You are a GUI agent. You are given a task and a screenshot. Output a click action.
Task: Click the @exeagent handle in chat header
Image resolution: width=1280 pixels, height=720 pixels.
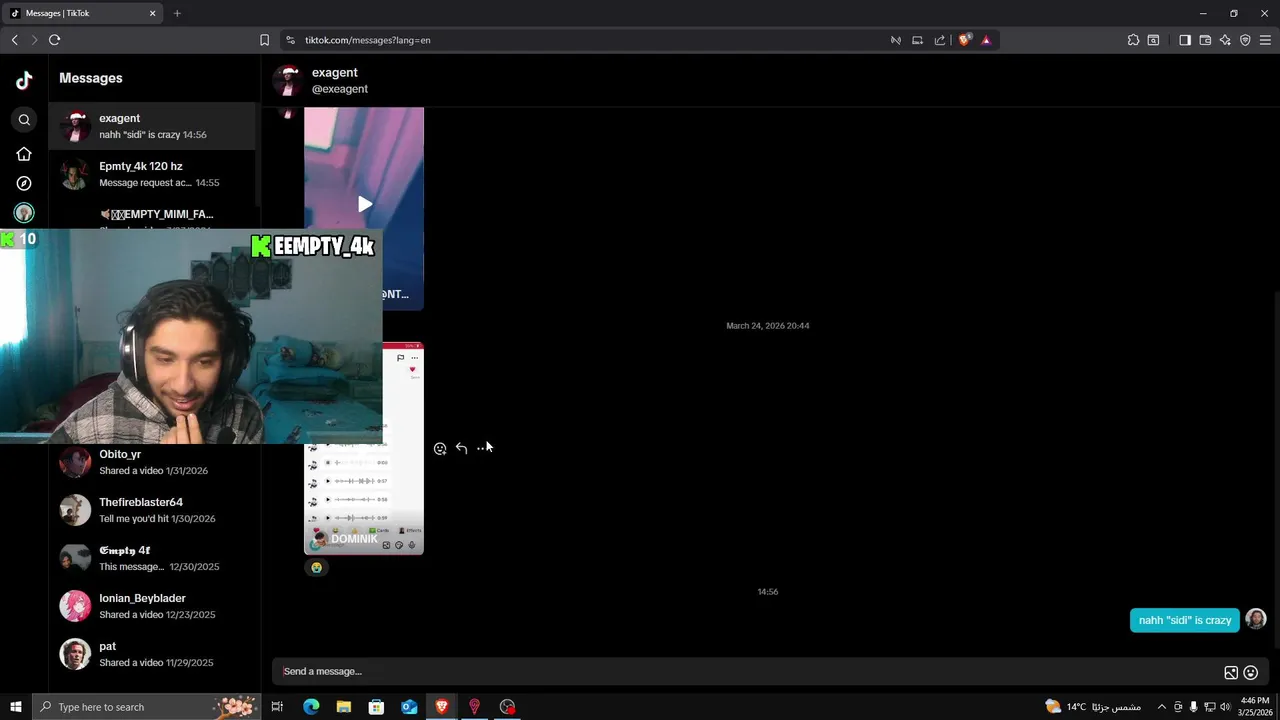click(339, 89)
